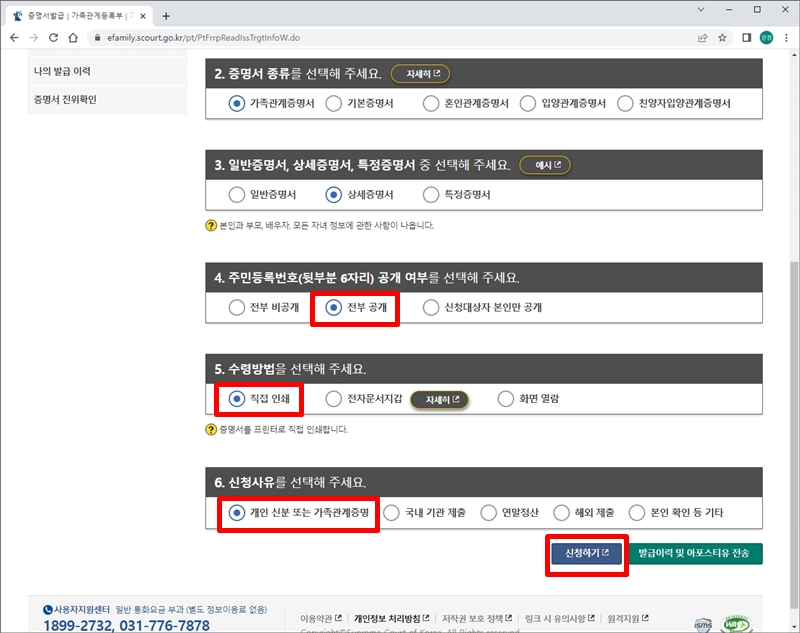Share this page via the share icon
Image resolution: width=800 pixels, height=633 pixels.
click(703, 38)
